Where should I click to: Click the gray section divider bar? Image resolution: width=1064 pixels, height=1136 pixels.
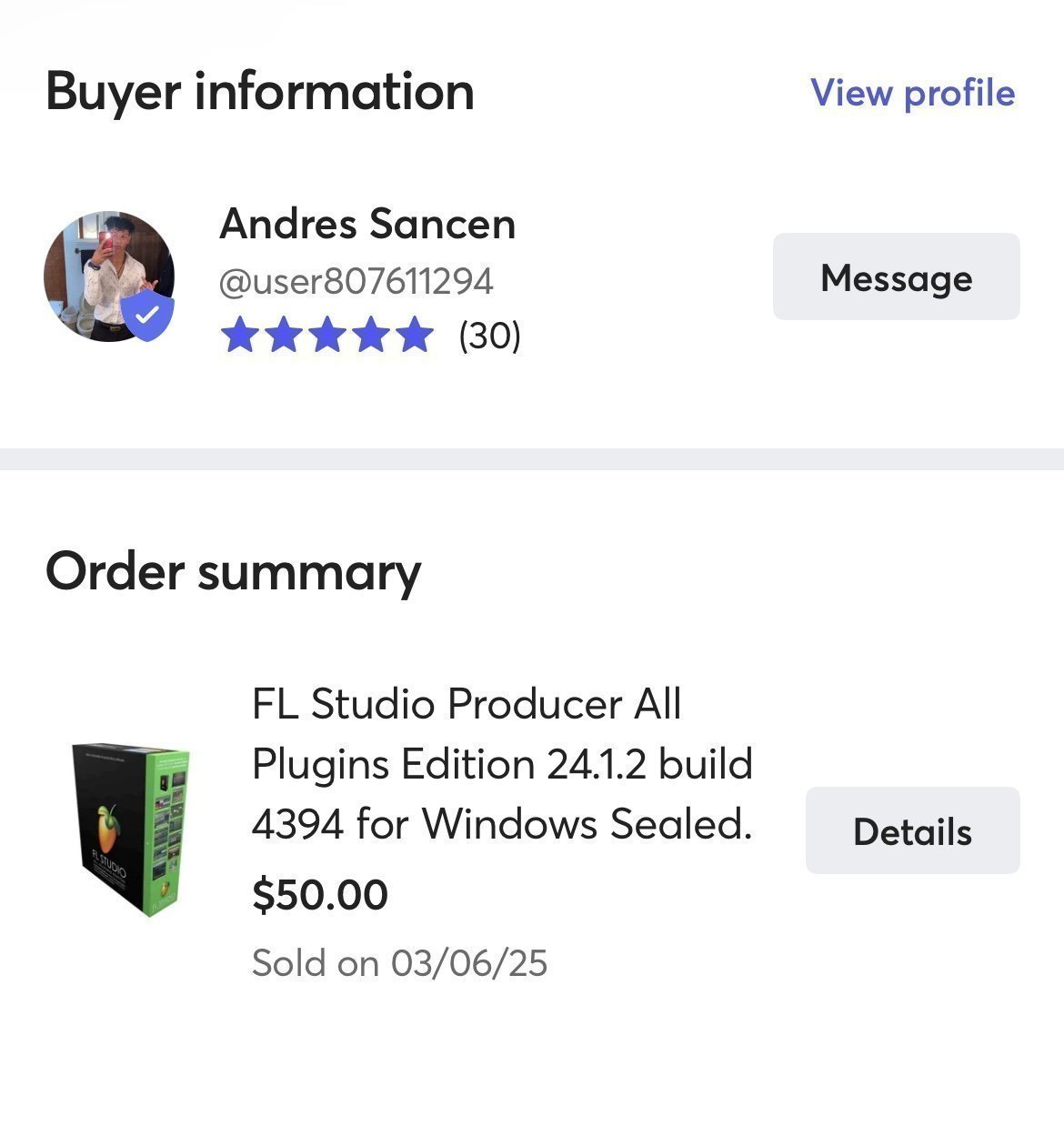pos(532,458)
